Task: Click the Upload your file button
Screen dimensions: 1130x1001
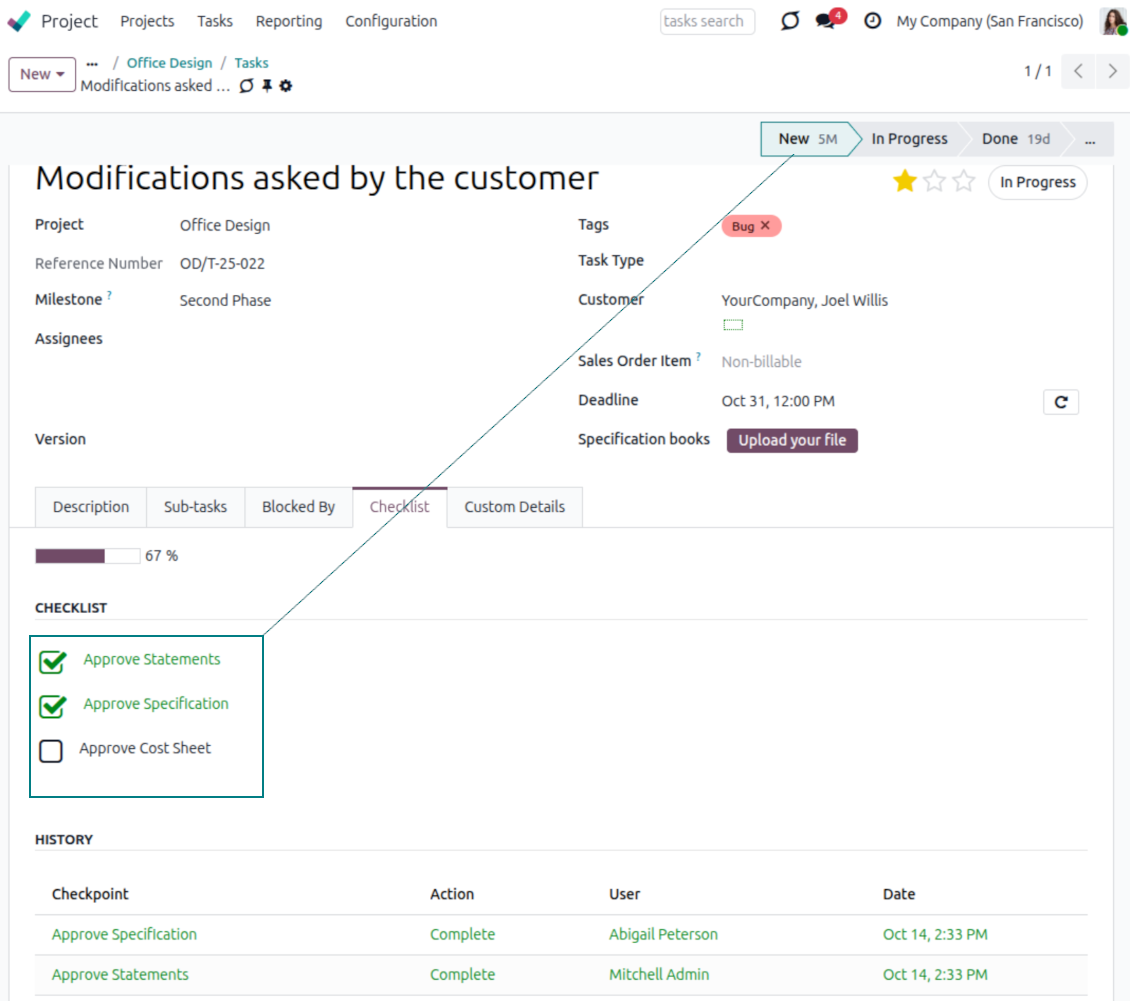Action: coord(792,440)
